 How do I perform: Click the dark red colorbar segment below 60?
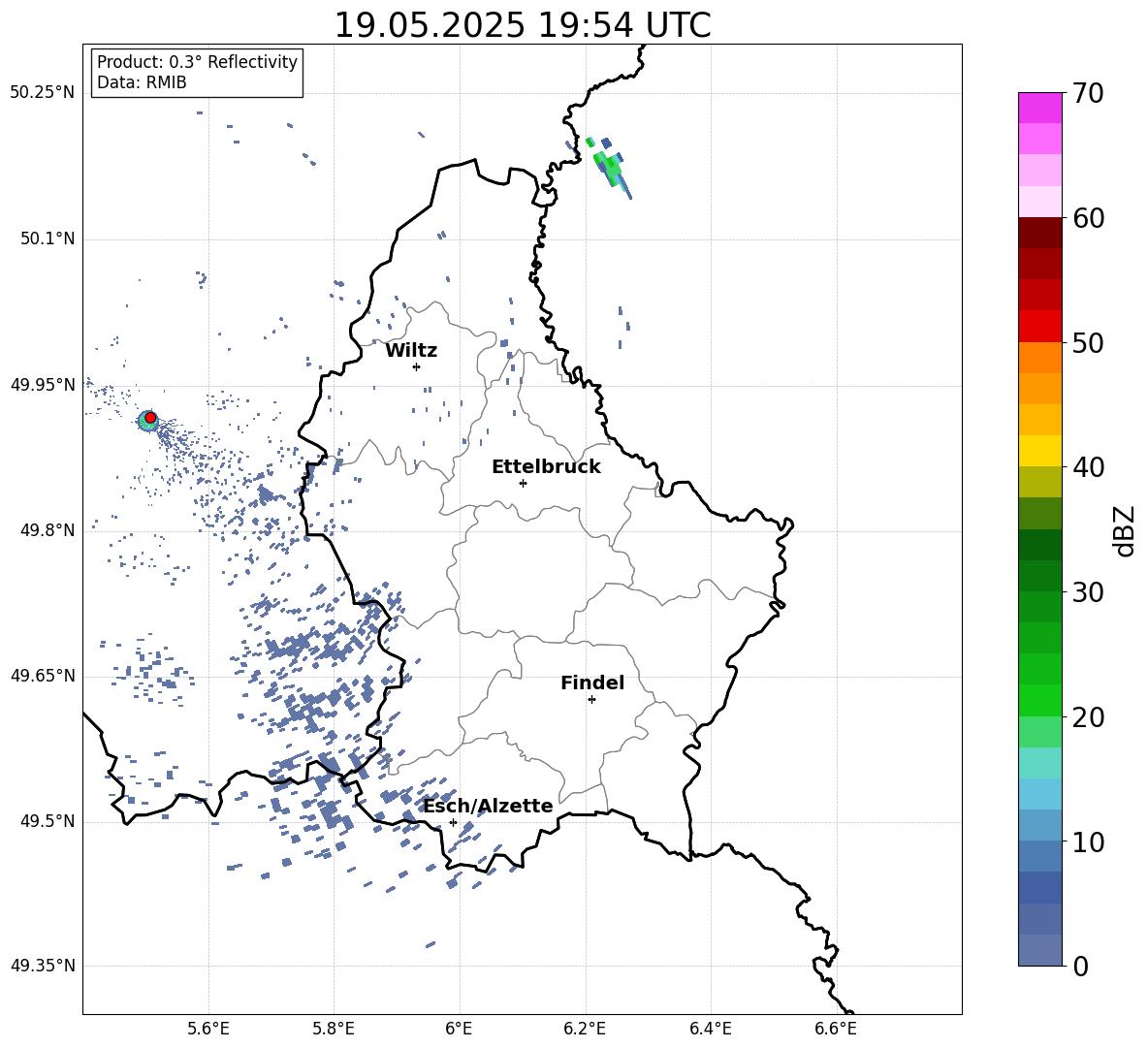coord(1040,233)
